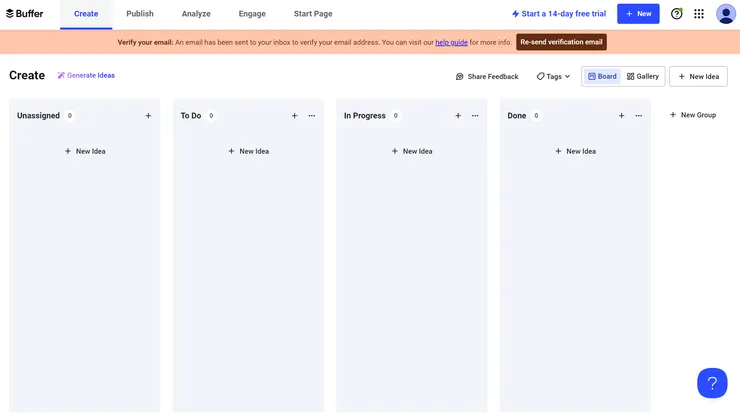Open the floating help chat button
740x413 pixels.
pyautogui.click(x=712, y=383)
